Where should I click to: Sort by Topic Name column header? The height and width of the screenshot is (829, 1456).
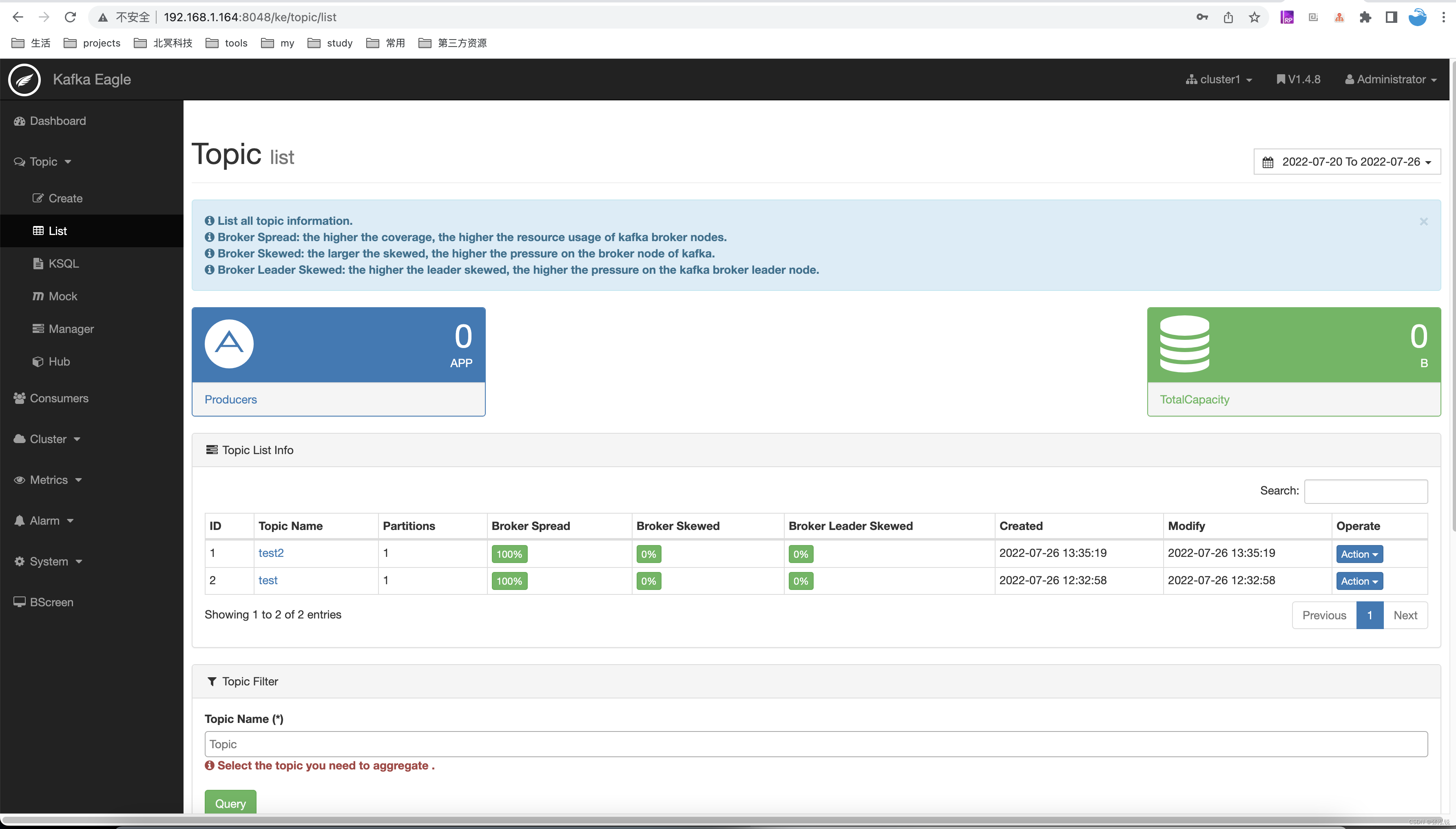(x=316, y=526)
